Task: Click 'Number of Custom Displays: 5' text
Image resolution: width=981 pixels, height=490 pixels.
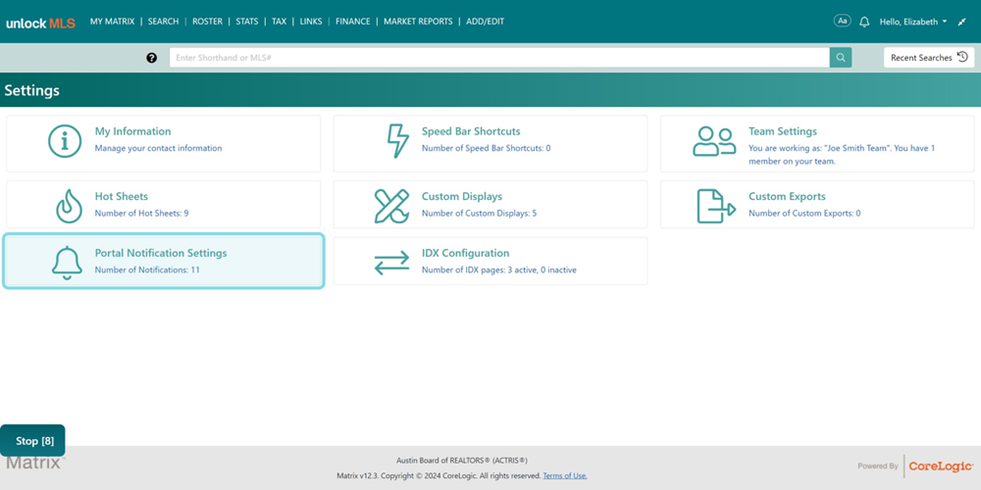Action: click(x=479, y=213)
